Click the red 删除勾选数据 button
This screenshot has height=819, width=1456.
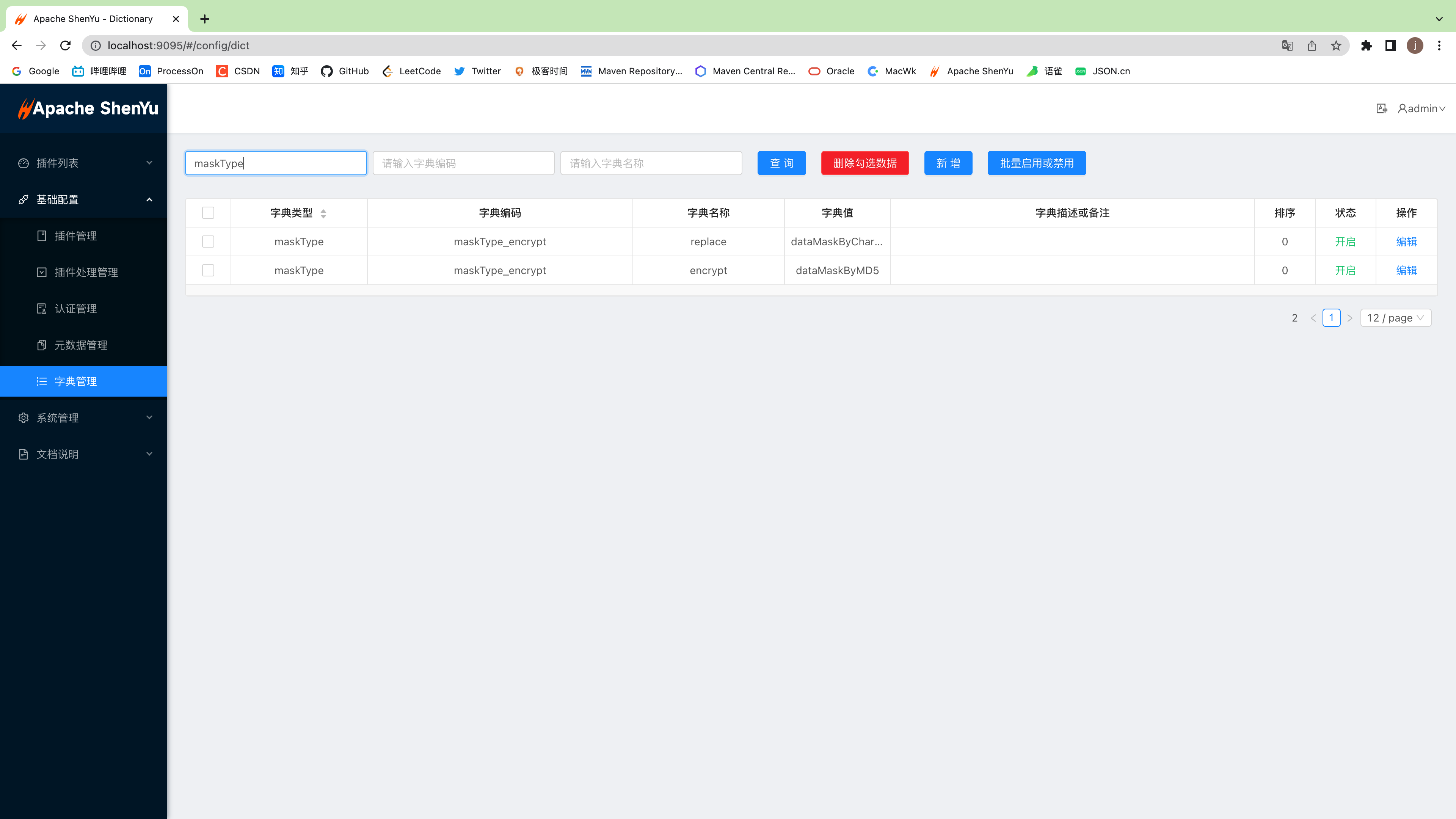tap(864, 163)
